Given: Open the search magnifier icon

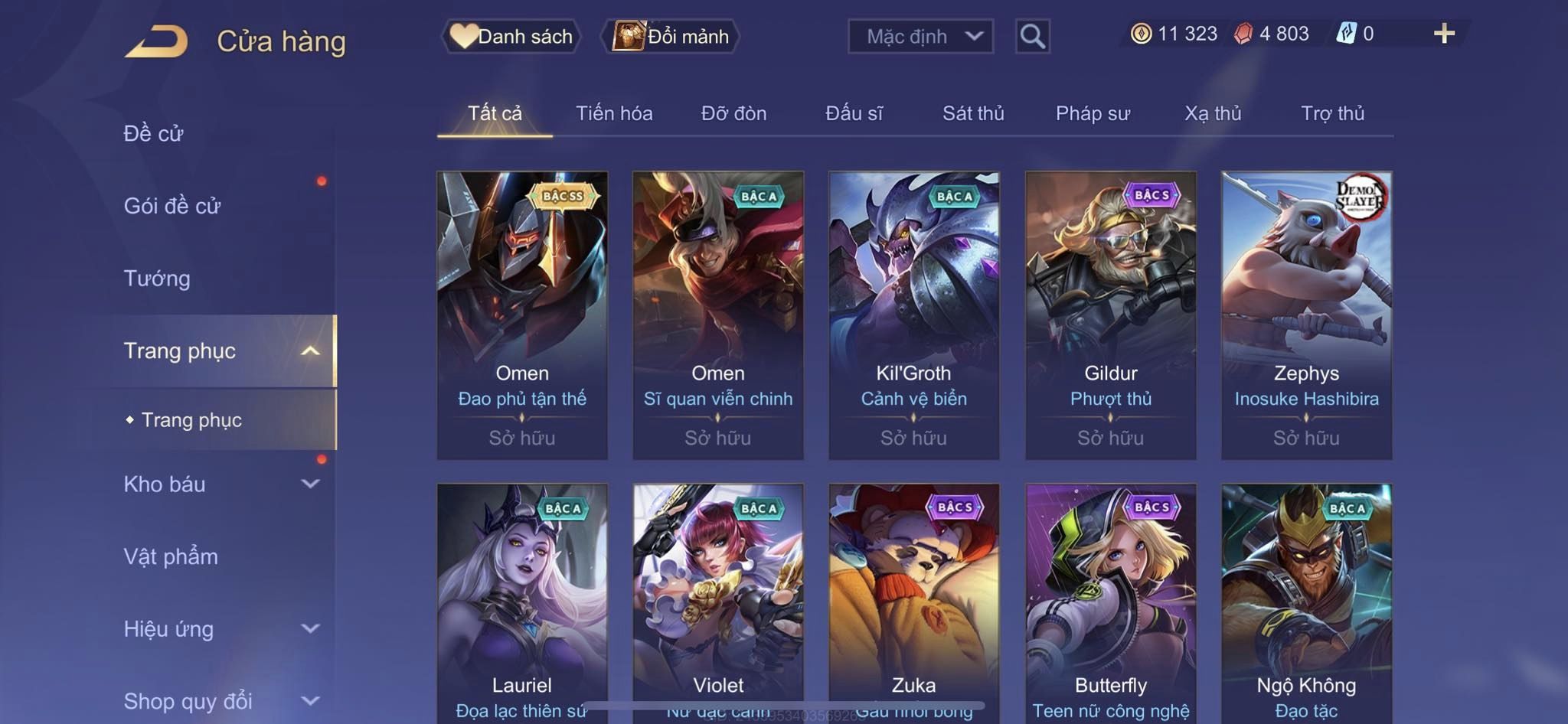Looking at the screenshot, I should (1032, 36).
